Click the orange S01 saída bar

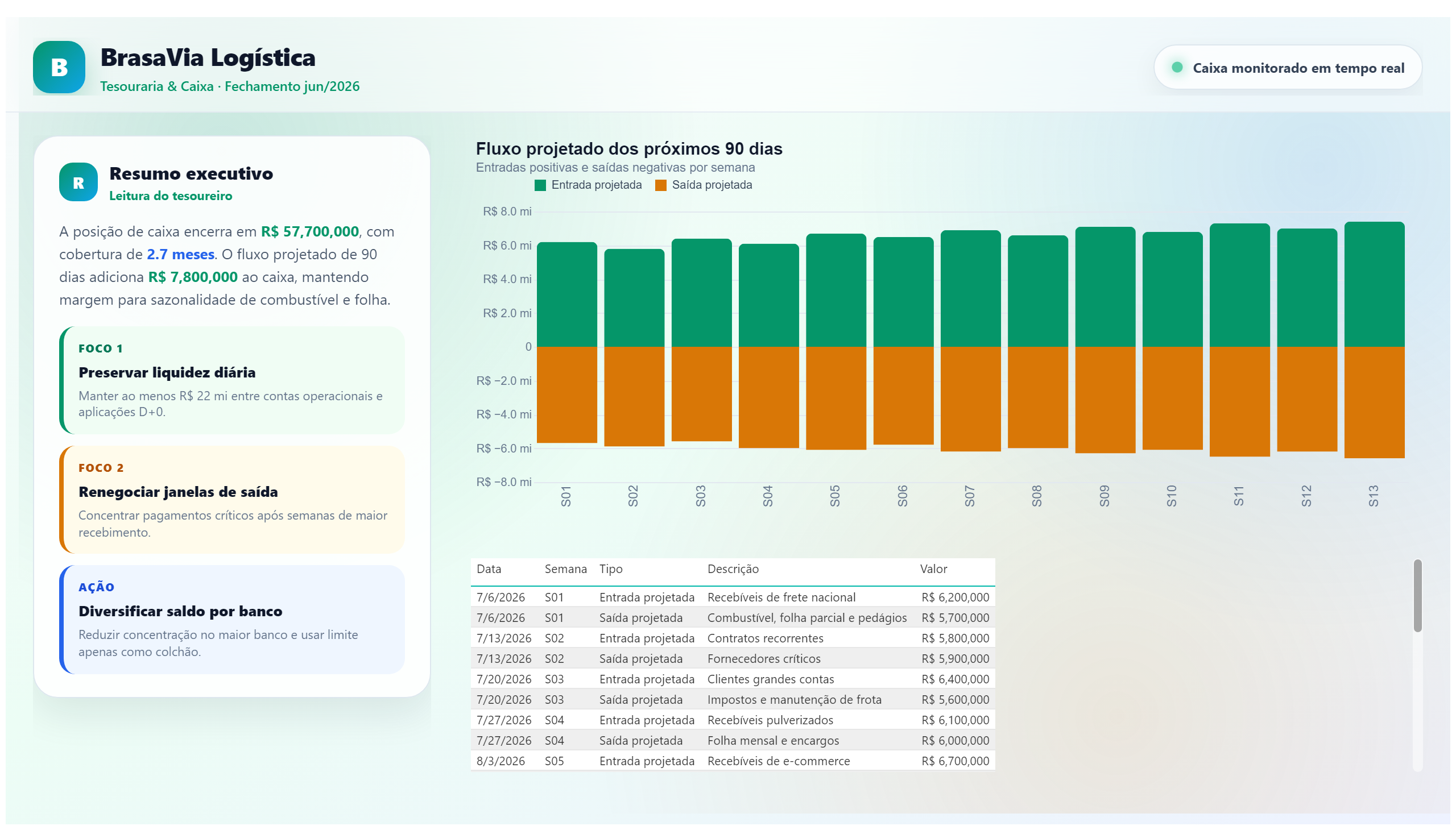tap(567, 395)
